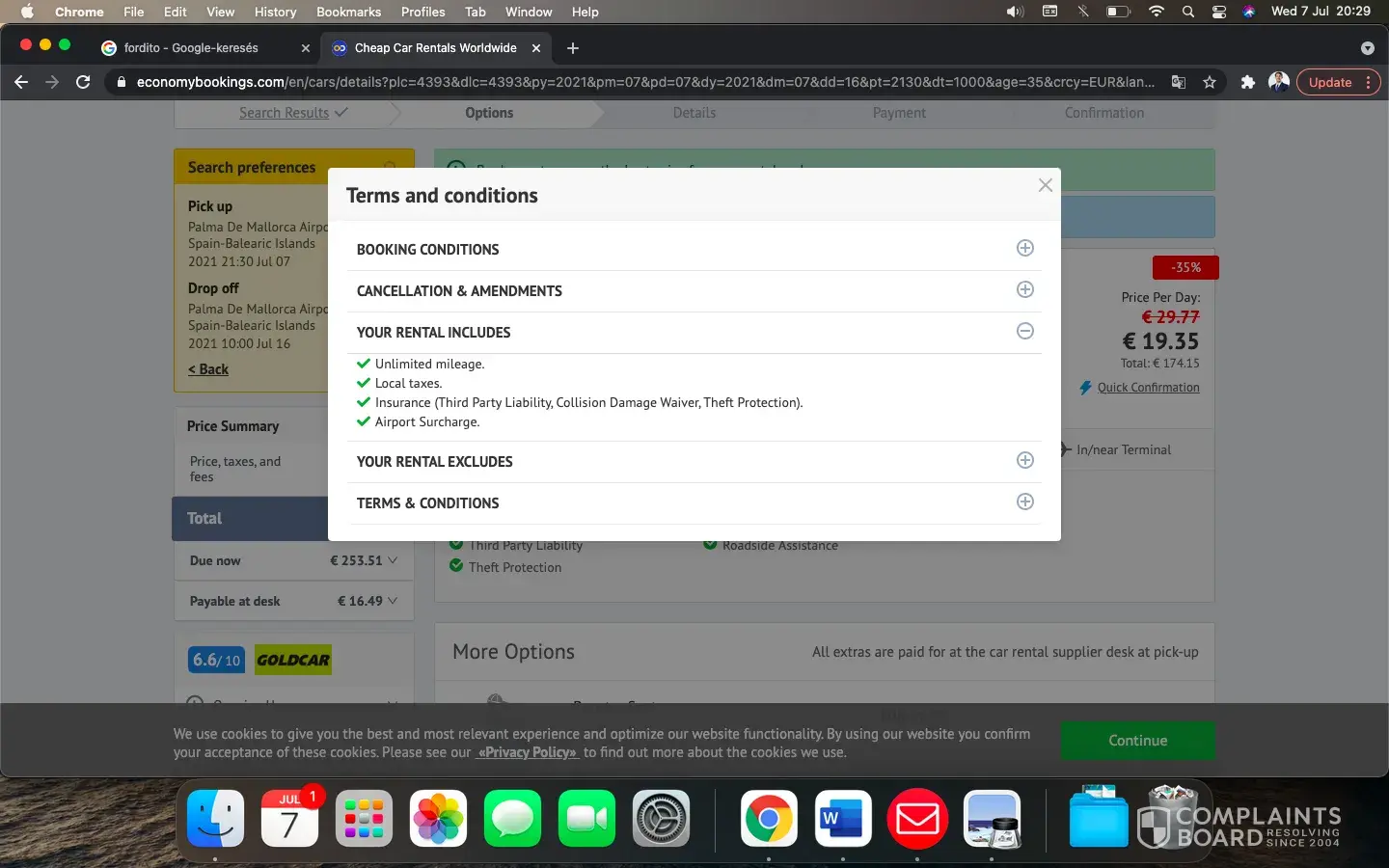Expand the Your Rental Excludes section
Screen dimensions: 1389x868
click(1024, 461)
